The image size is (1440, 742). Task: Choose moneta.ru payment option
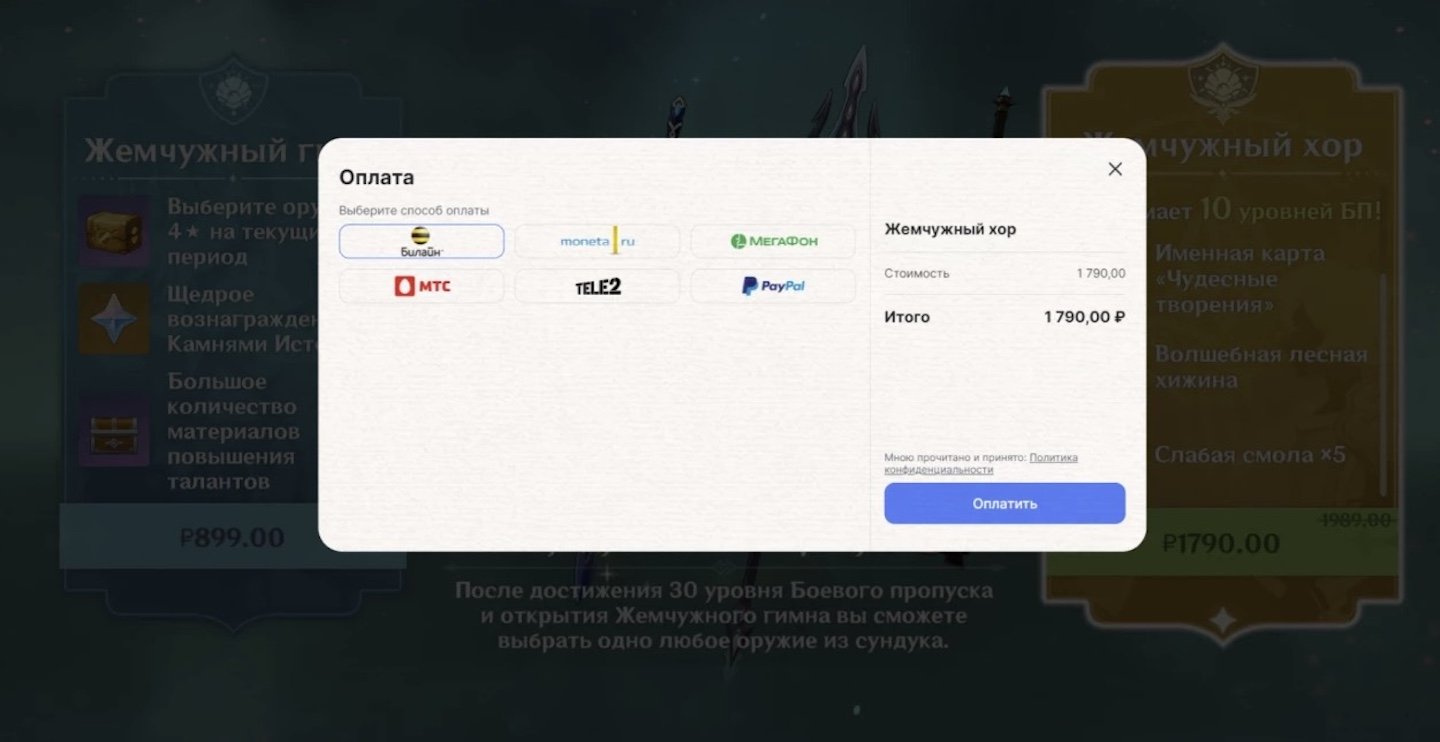pos(597,241)
